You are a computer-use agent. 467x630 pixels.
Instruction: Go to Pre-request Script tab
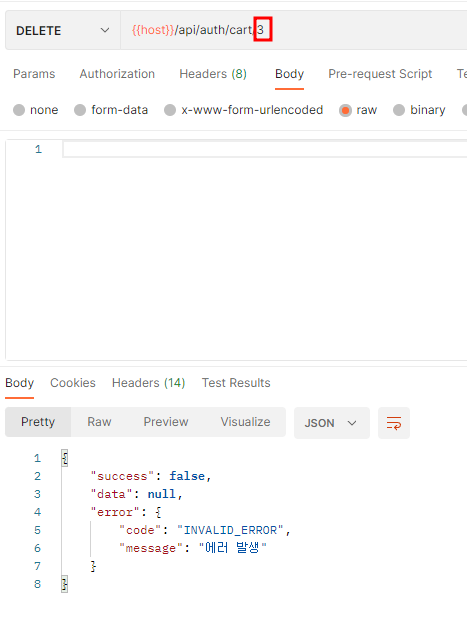(380, 74)
